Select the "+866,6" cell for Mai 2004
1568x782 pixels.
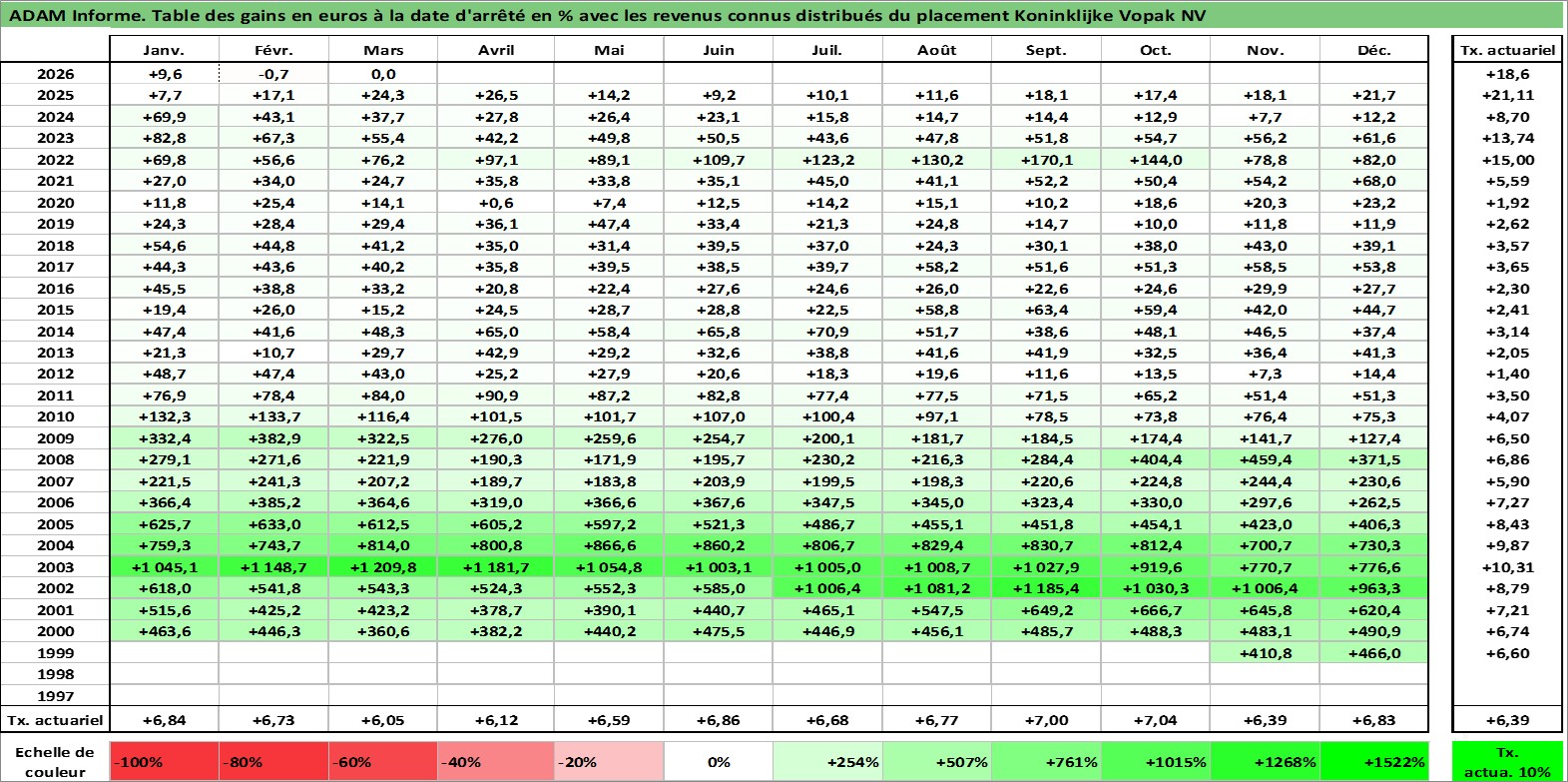[609, 545]
